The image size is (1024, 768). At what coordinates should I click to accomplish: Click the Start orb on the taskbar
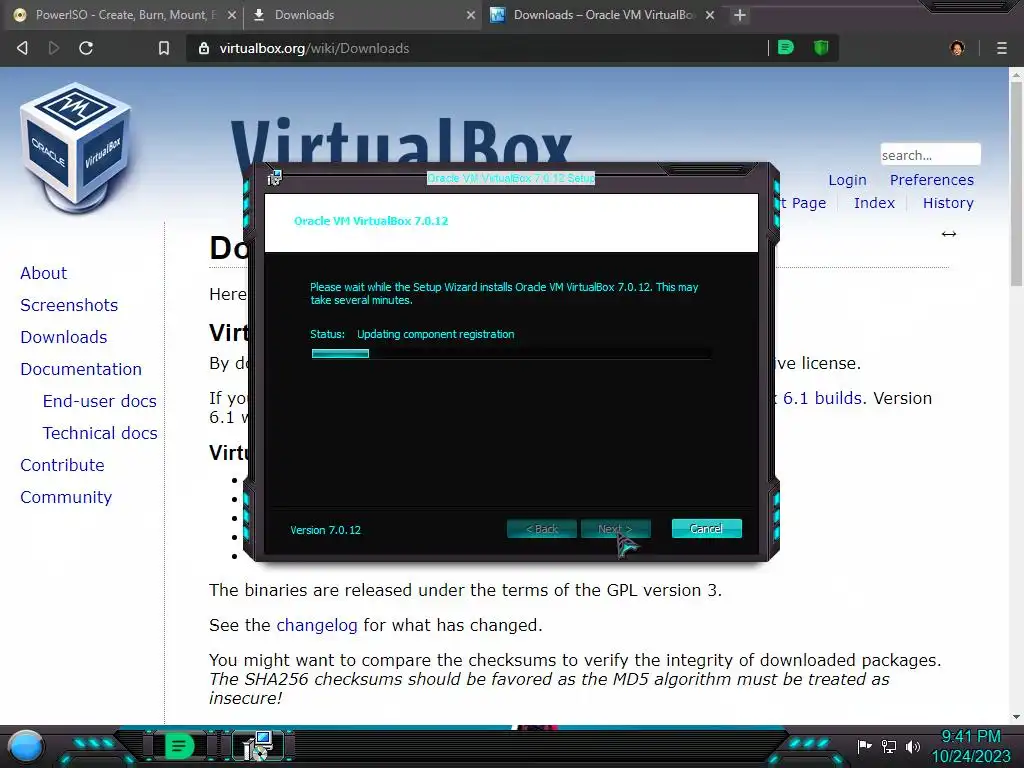tap(25, 746)
